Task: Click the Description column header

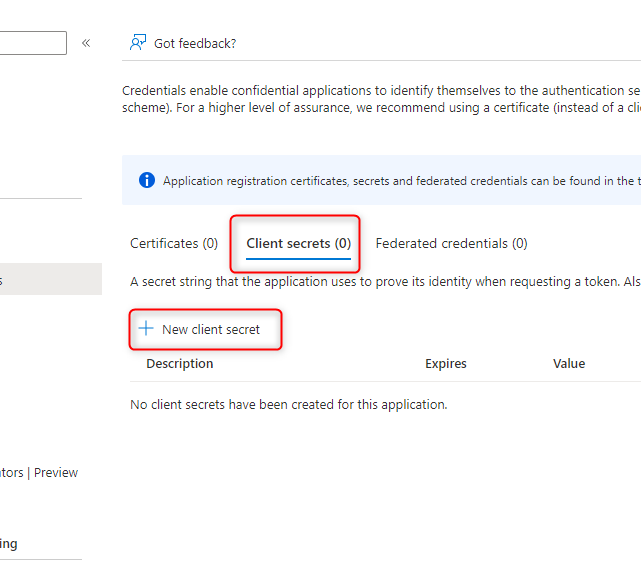Action: (x=180, y=363)
